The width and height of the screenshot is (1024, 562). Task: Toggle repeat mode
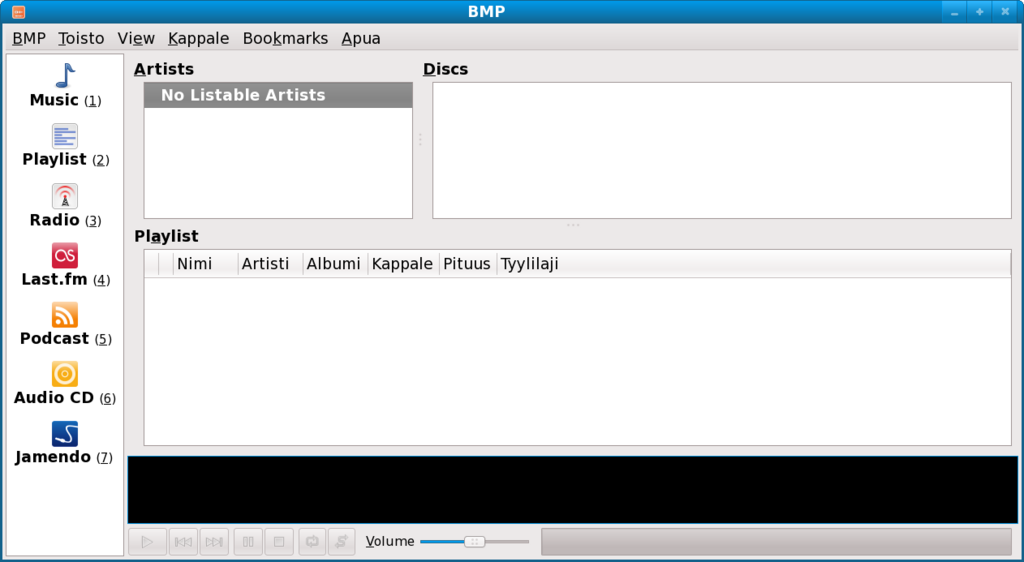coord(312,542)
